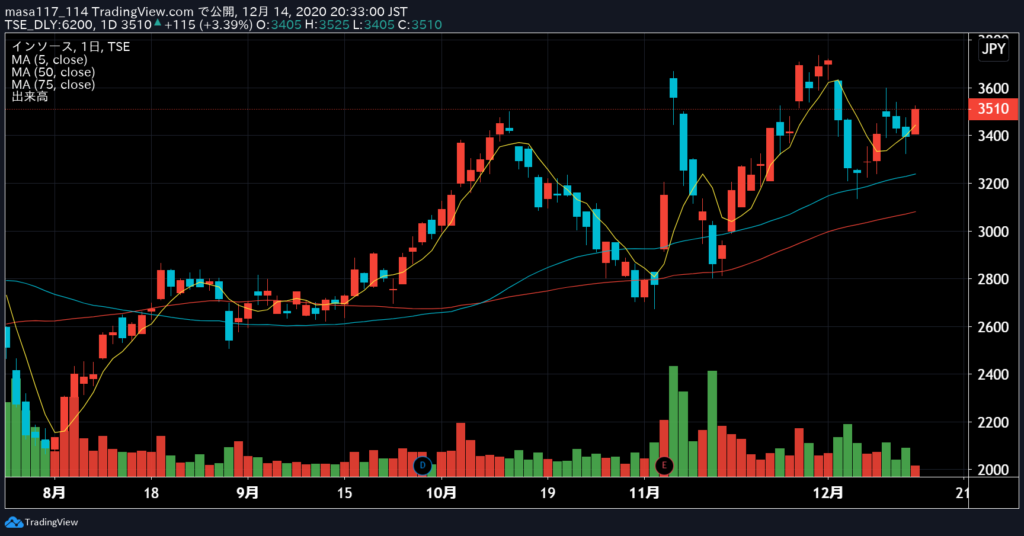Screen dimensions: 1024x536
Task: Click the JPY currency label
Action: [993, 49]
